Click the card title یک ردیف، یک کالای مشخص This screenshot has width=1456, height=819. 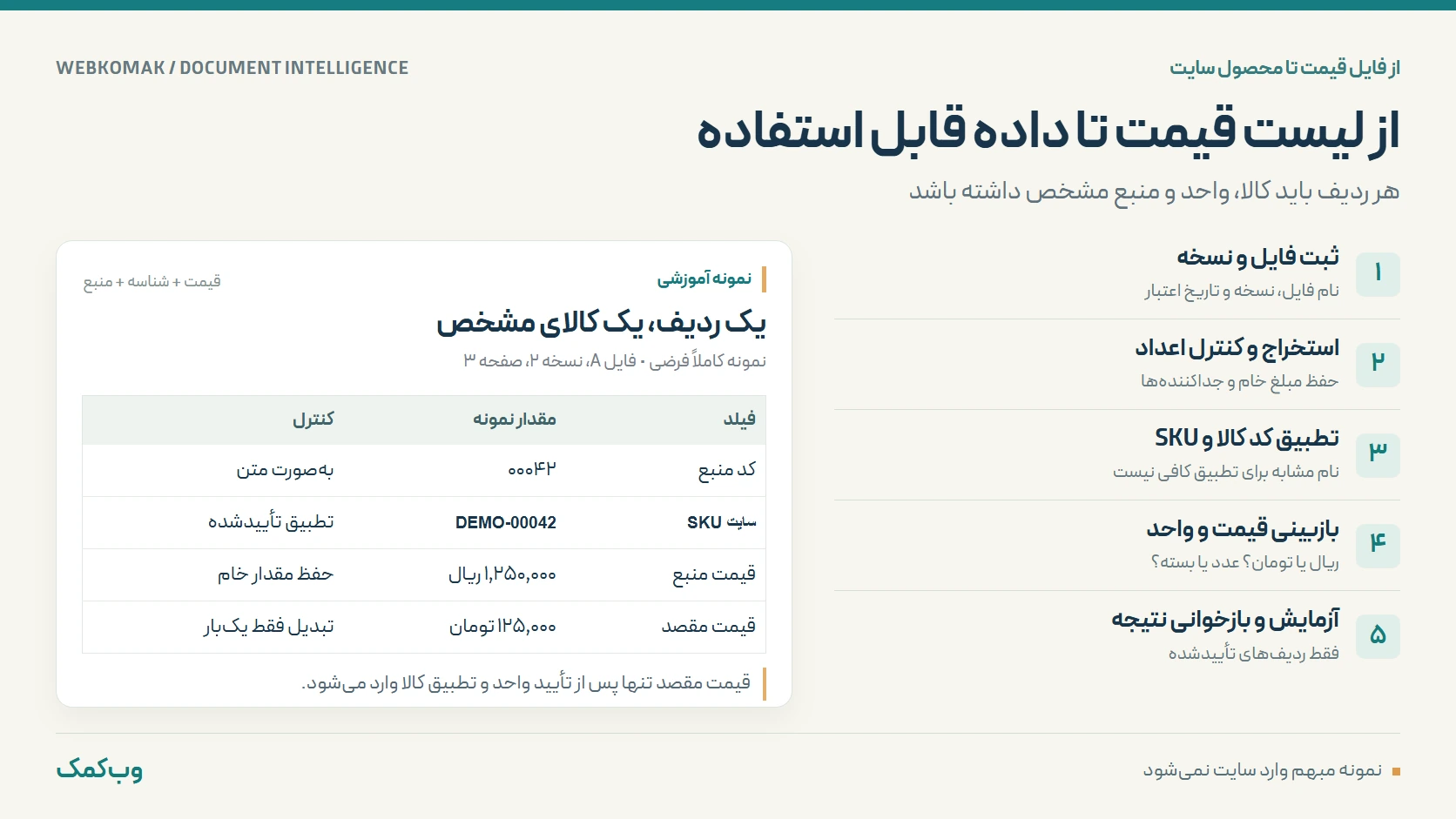click(x=601, y=323)
